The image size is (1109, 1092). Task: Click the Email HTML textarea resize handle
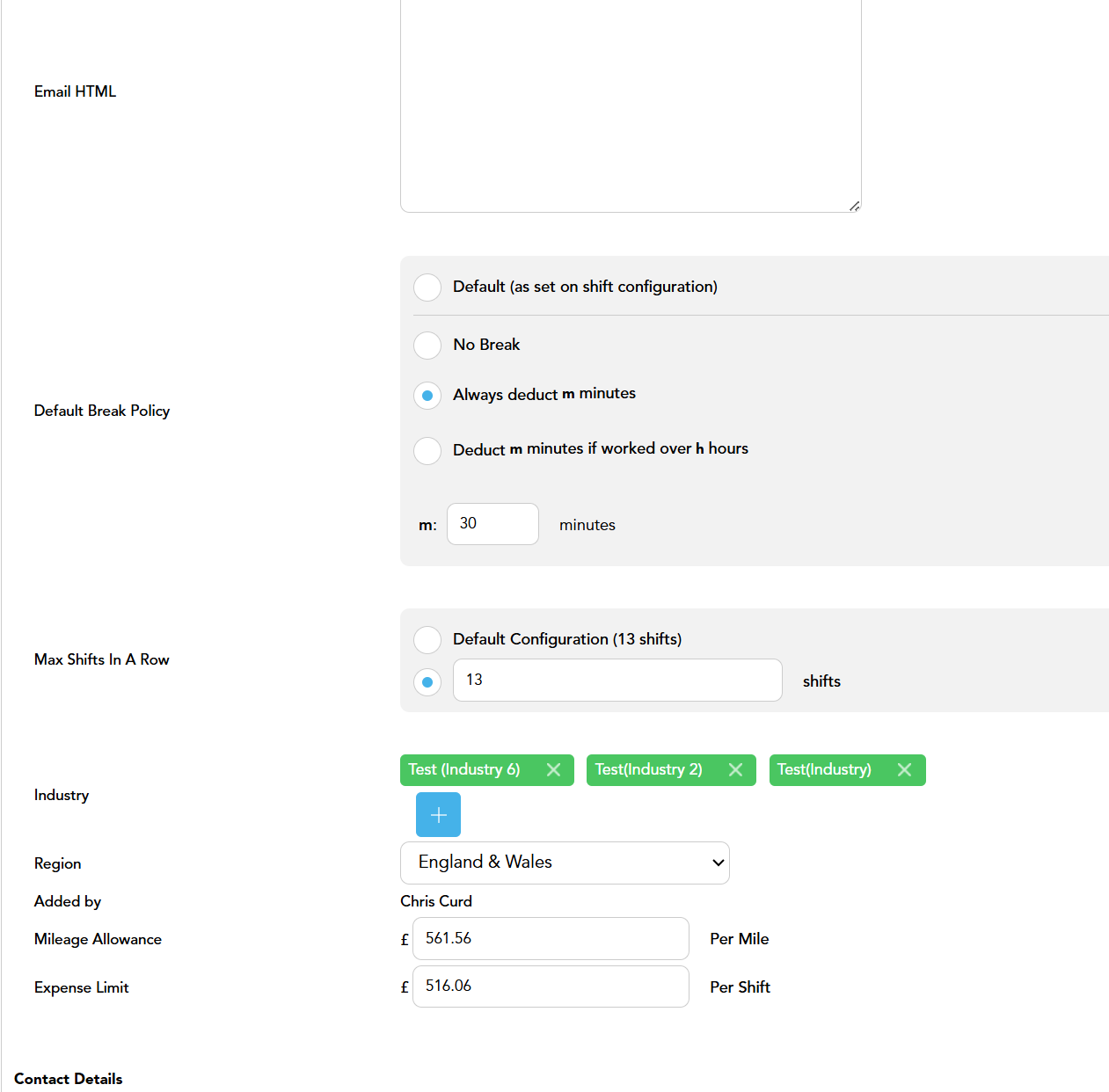pos(854,206)
